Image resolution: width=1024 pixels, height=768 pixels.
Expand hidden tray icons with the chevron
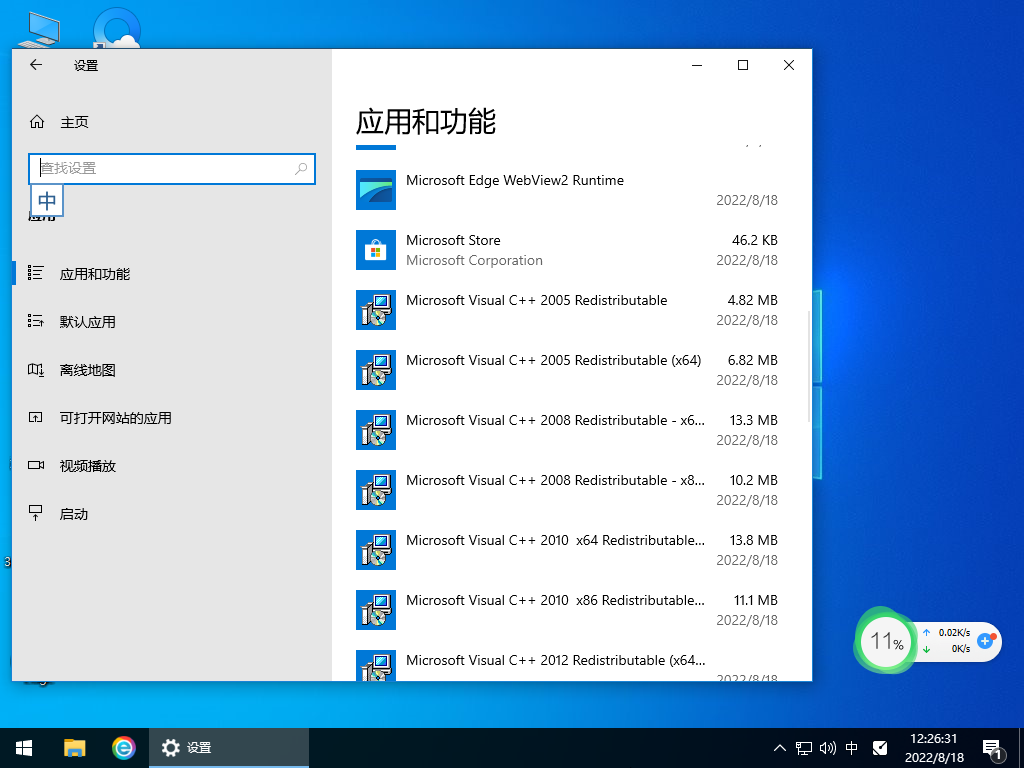(779, 747)
